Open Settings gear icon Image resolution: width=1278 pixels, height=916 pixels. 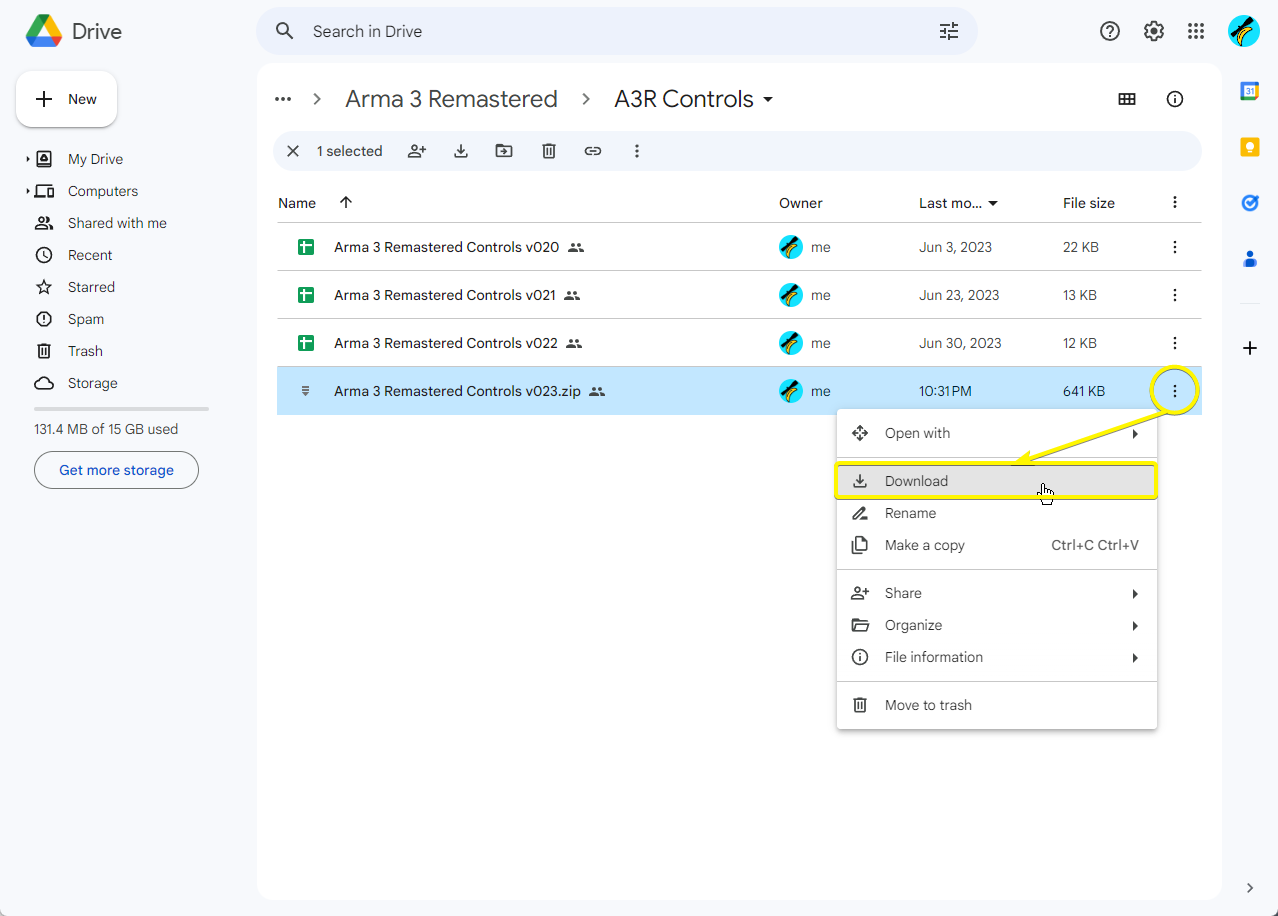coord(1154,31)
